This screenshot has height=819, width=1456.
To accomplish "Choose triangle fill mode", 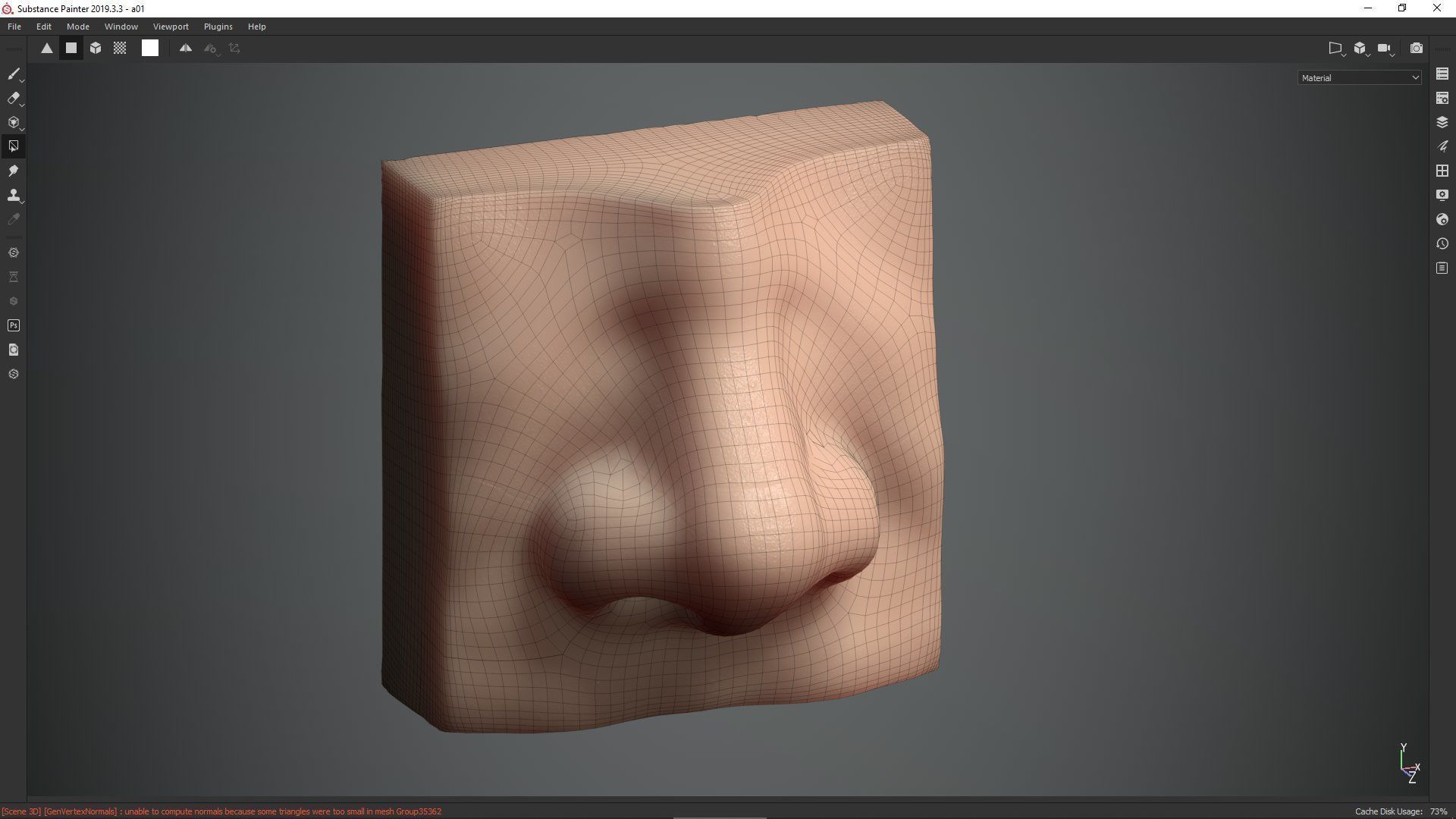I will (47, 48).
